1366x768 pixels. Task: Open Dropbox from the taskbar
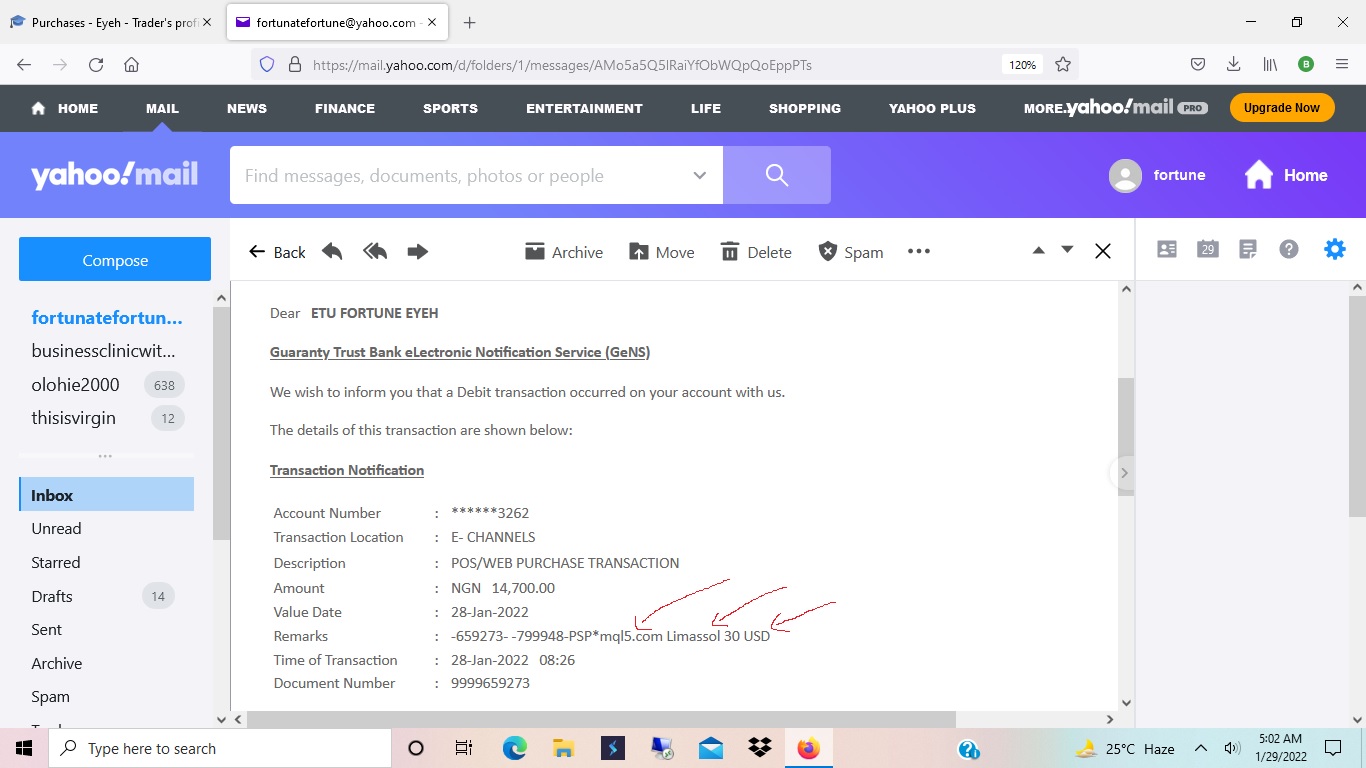coord(760,748)
